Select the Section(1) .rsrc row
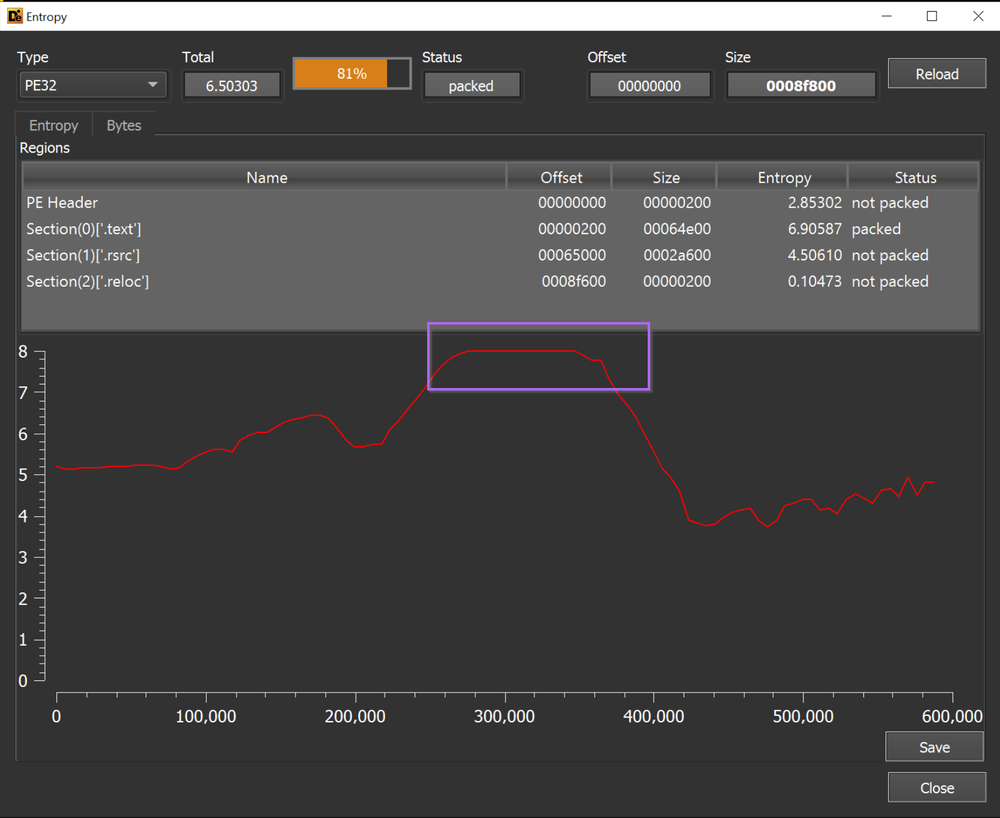 pyautogui.click(x=265, y=255)
